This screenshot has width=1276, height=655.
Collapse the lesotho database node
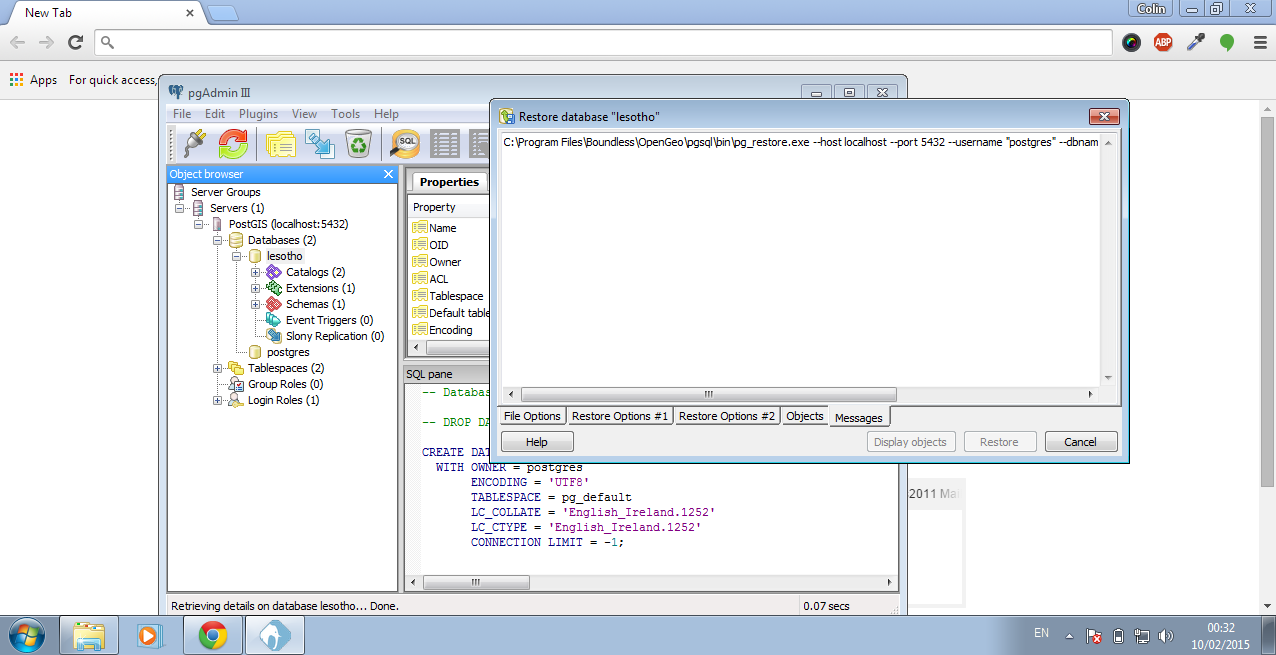point(237,256)
